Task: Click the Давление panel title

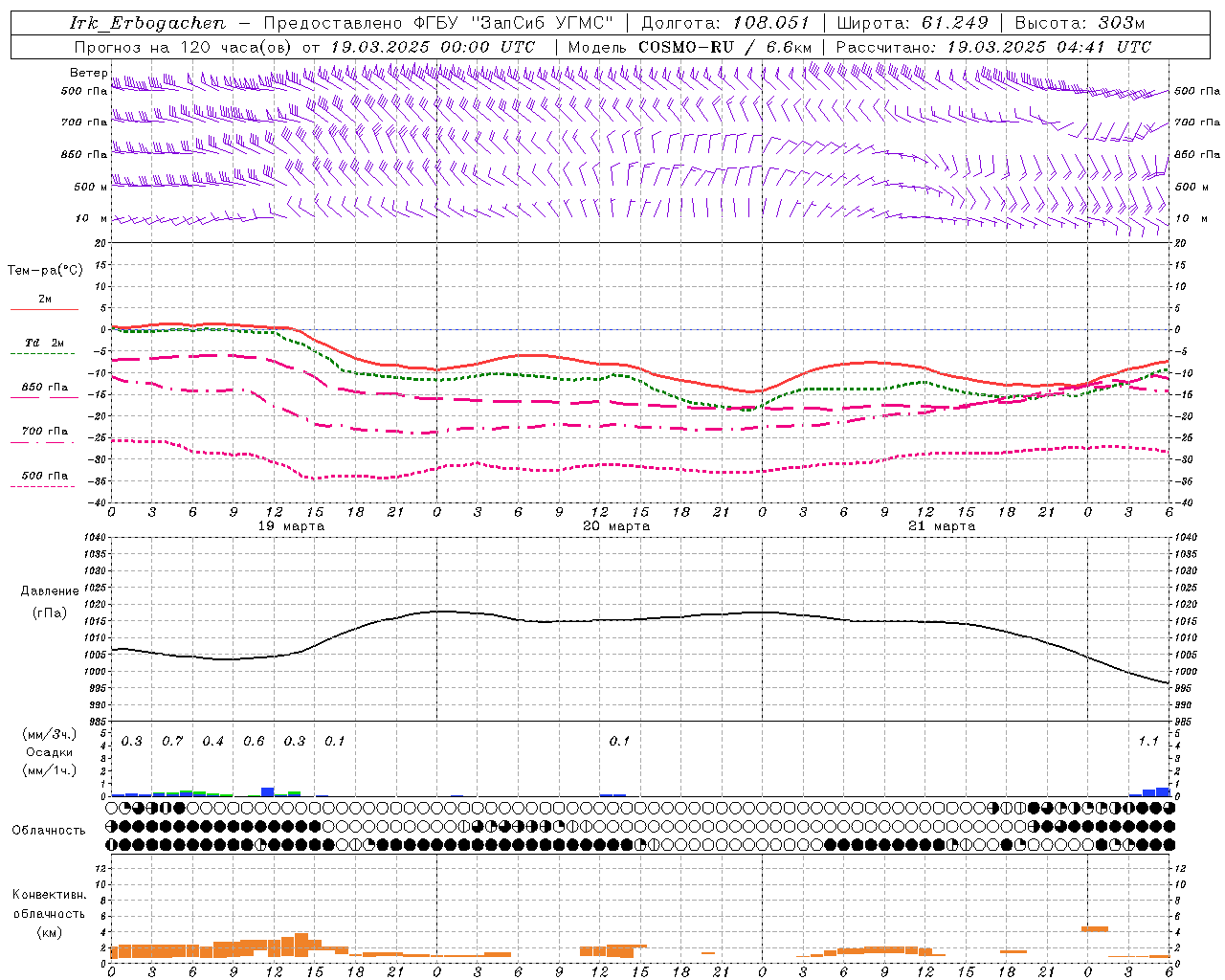Action: click(x=50, y=590)
